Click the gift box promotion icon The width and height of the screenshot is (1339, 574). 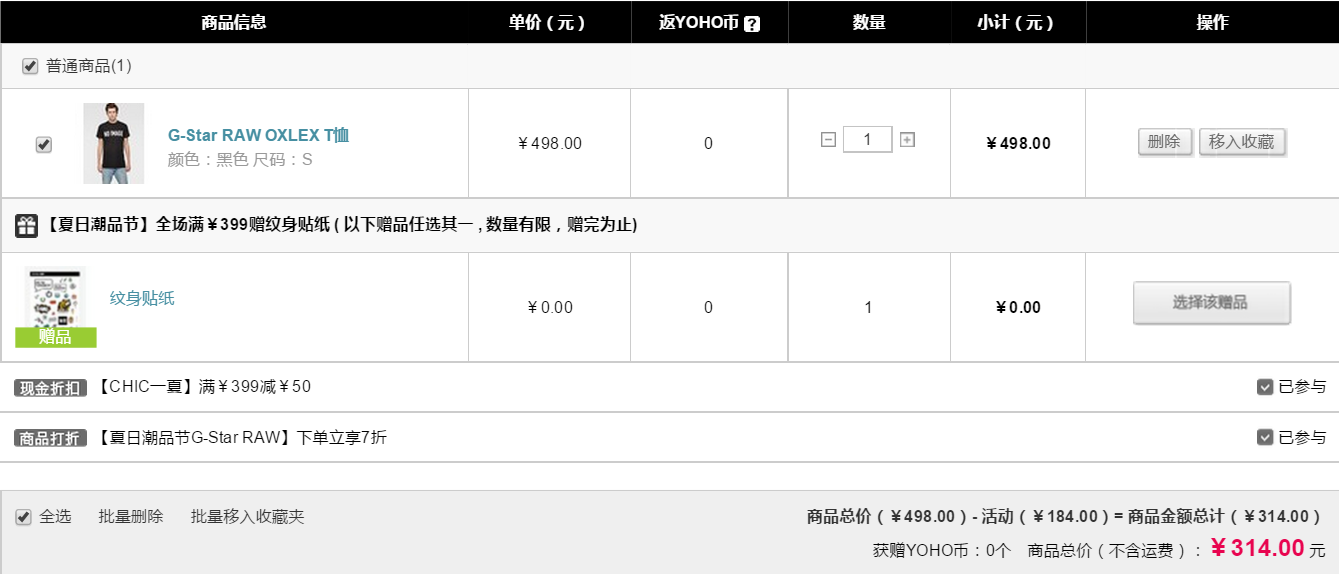click(27, 226)
